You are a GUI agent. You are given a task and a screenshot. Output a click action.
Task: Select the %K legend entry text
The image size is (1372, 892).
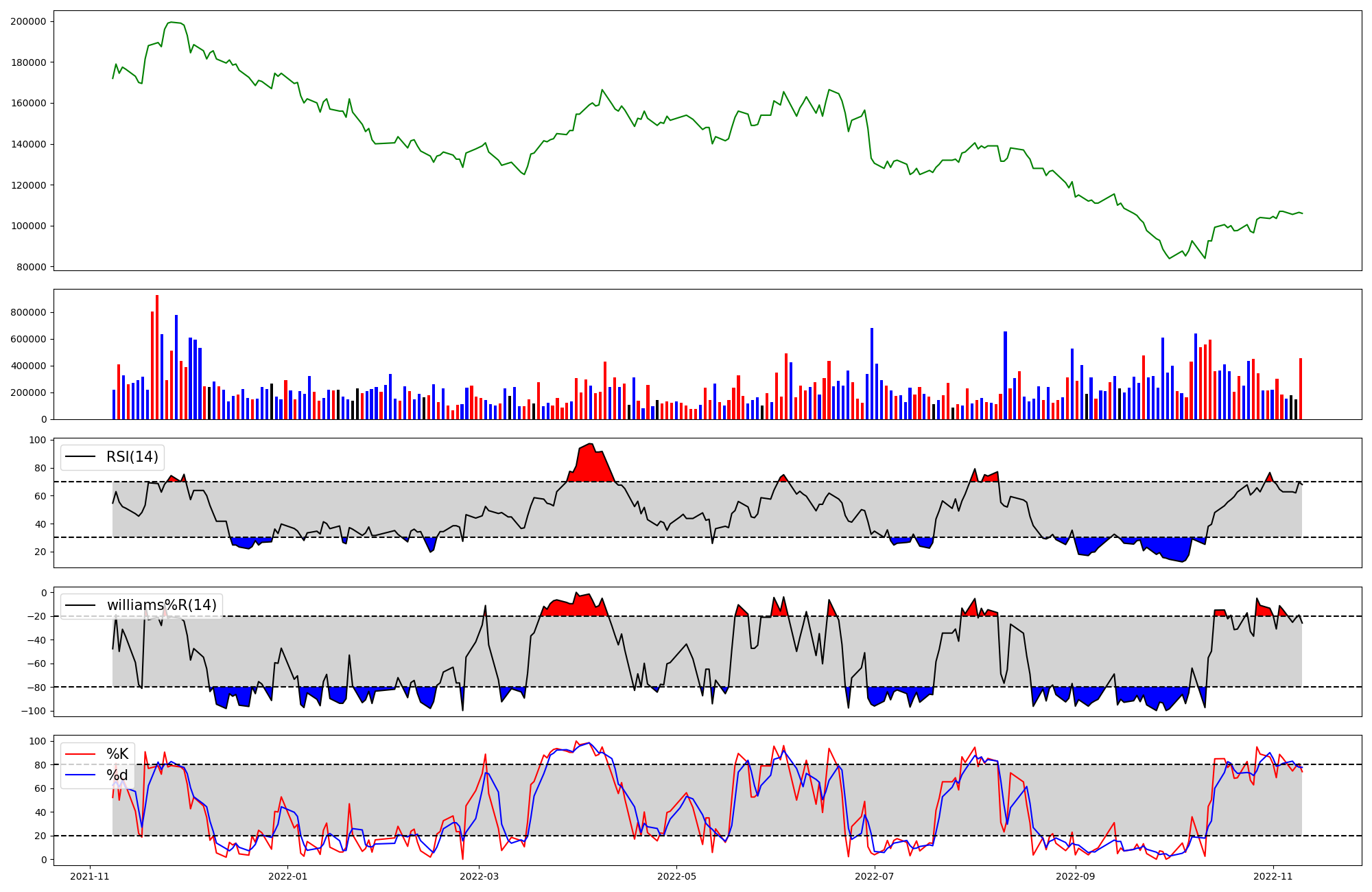(x=117, y=754)
